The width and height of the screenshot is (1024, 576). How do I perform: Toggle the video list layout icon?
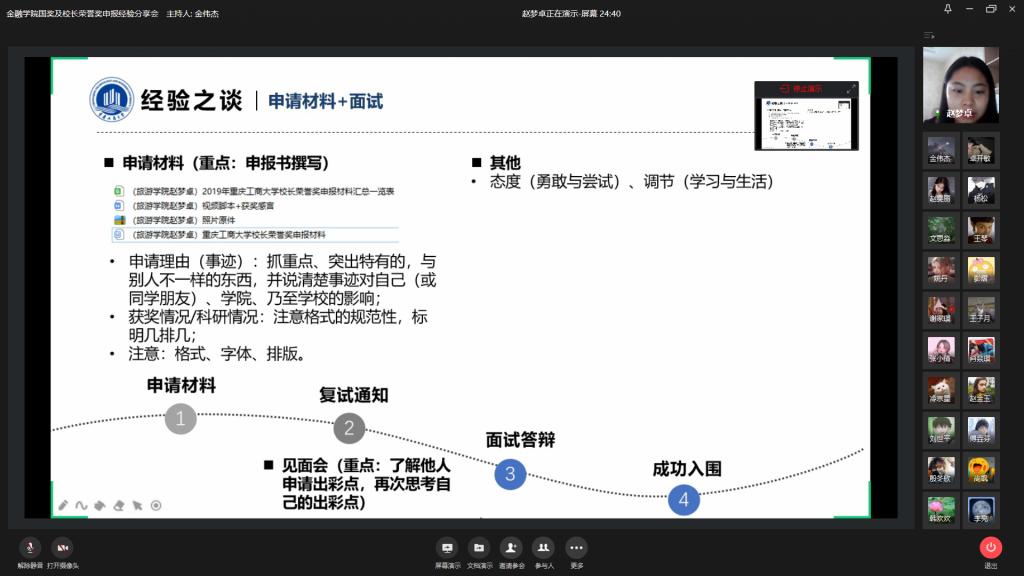pos(929,35)
